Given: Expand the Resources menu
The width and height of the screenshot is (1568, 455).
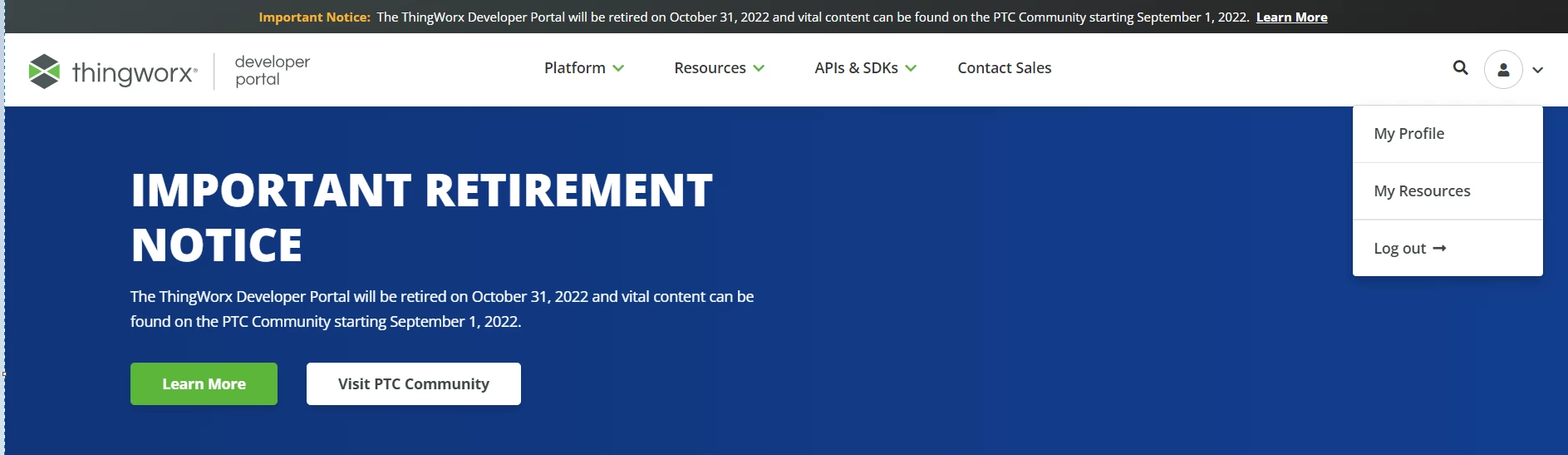Looking at the screenshot, I should (719, 68).
